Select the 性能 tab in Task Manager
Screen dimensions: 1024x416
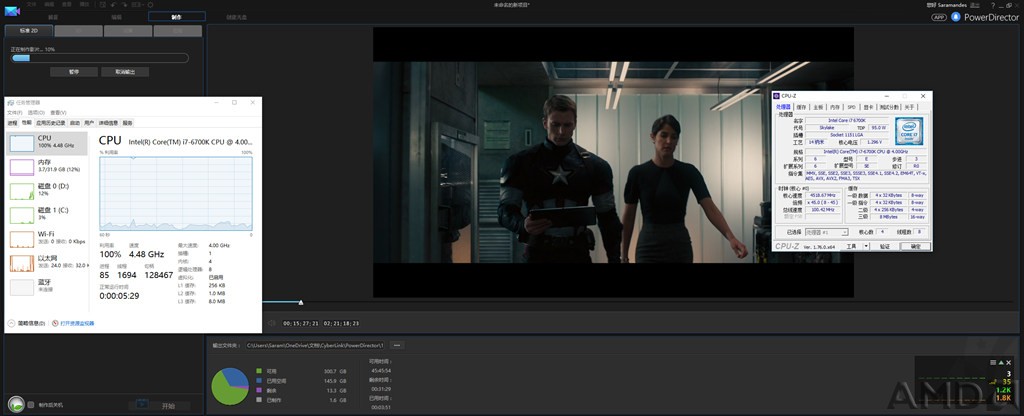(26, 123)
